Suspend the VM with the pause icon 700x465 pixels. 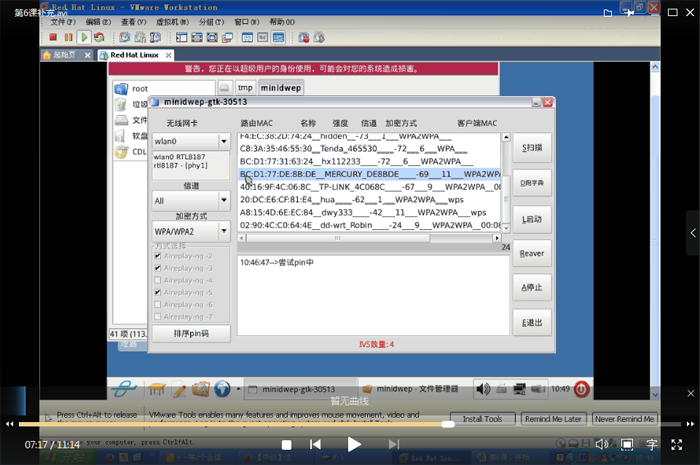point(68,37)
